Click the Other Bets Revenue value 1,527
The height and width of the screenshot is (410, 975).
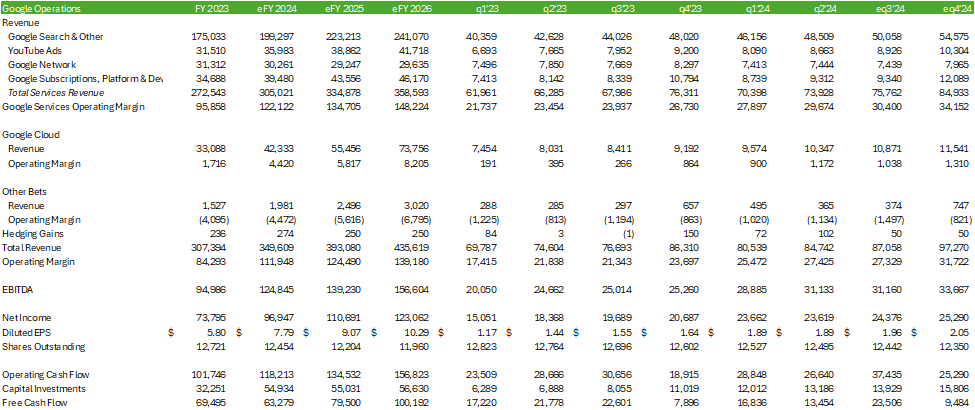tap(213, 205)
